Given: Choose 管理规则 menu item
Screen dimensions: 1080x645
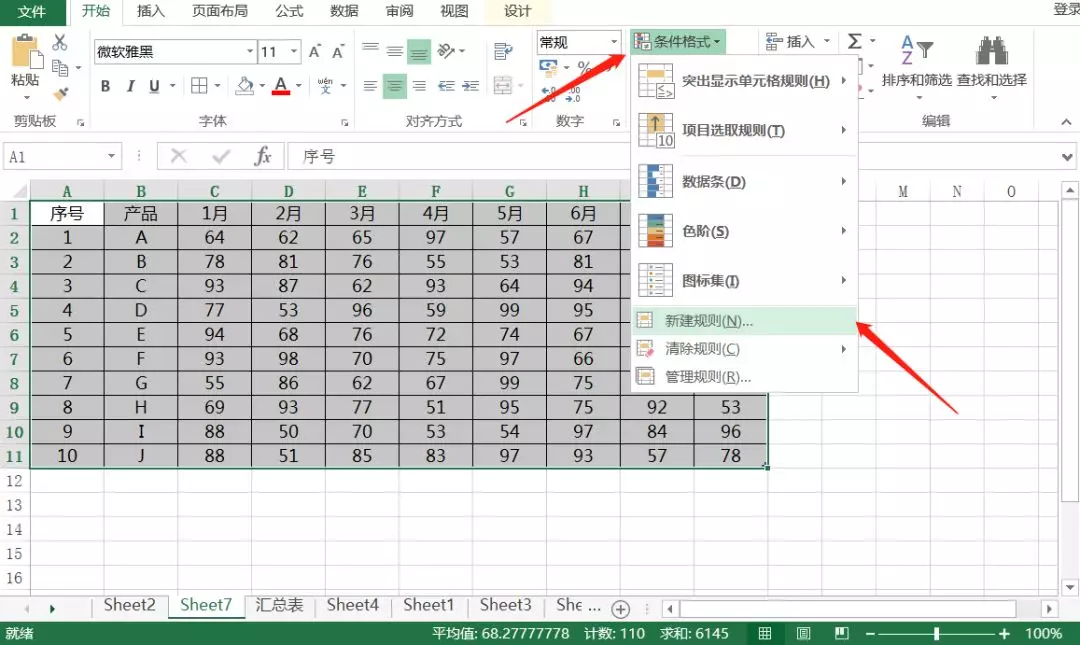Looking at the screenshot, I should [x=744, y=377].
